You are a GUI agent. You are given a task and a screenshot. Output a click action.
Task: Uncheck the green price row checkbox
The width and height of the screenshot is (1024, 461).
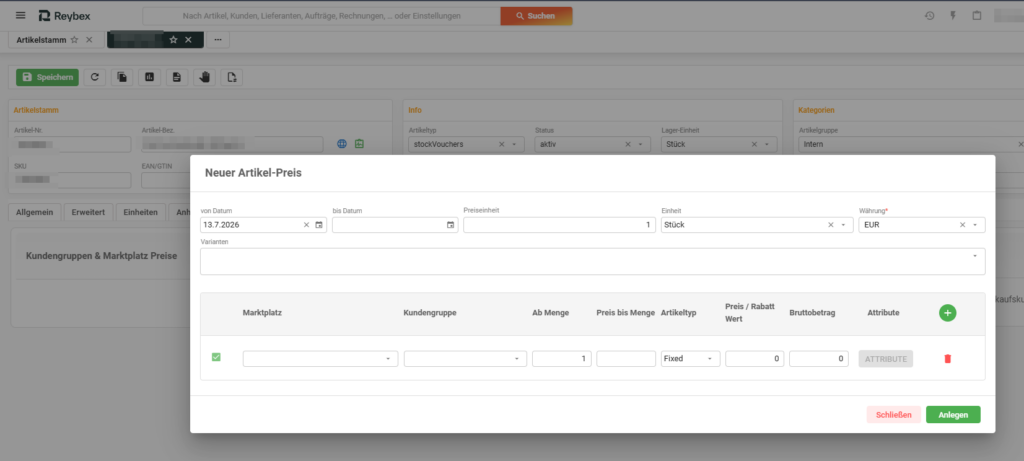[216, 357]
